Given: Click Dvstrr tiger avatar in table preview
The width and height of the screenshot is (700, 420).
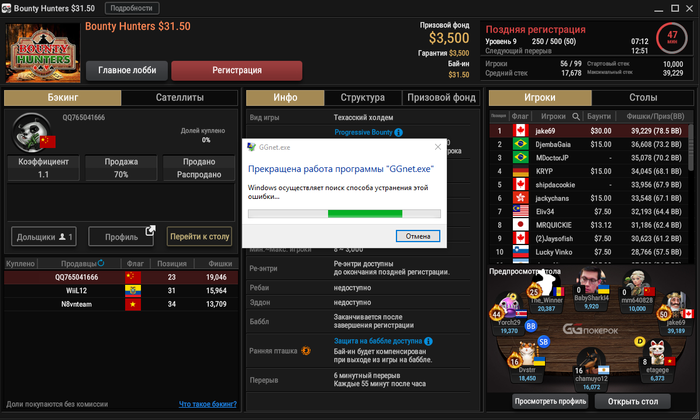Looking at the screenshot, I should [x=528, y=353].
